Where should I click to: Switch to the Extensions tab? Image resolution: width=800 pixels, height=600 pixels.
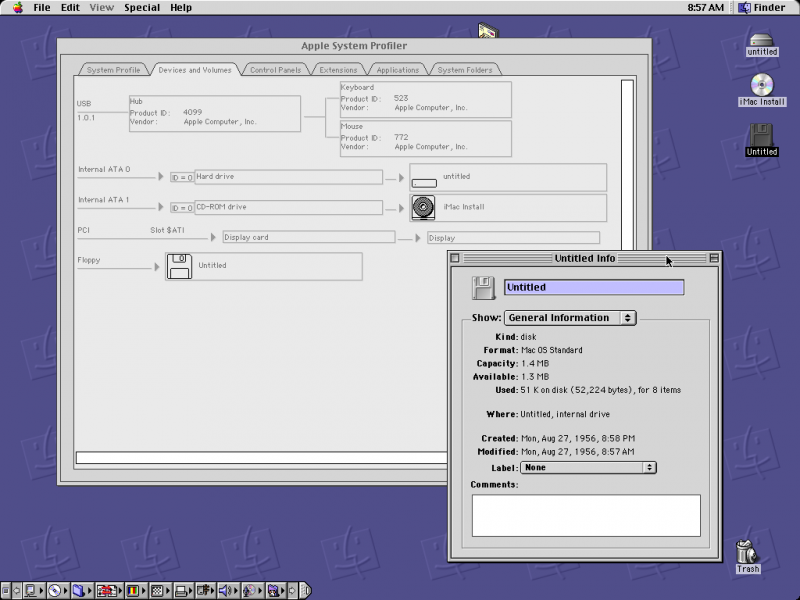(338, 70)
